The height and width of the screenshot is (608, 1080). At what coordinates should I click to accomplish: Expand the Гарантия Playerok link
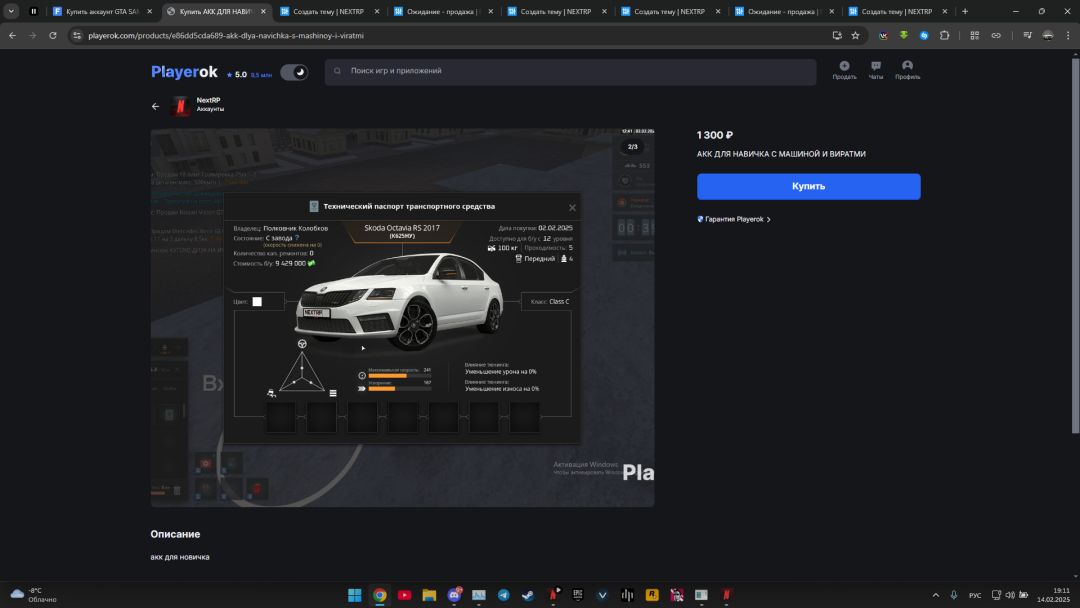point(734,219)
